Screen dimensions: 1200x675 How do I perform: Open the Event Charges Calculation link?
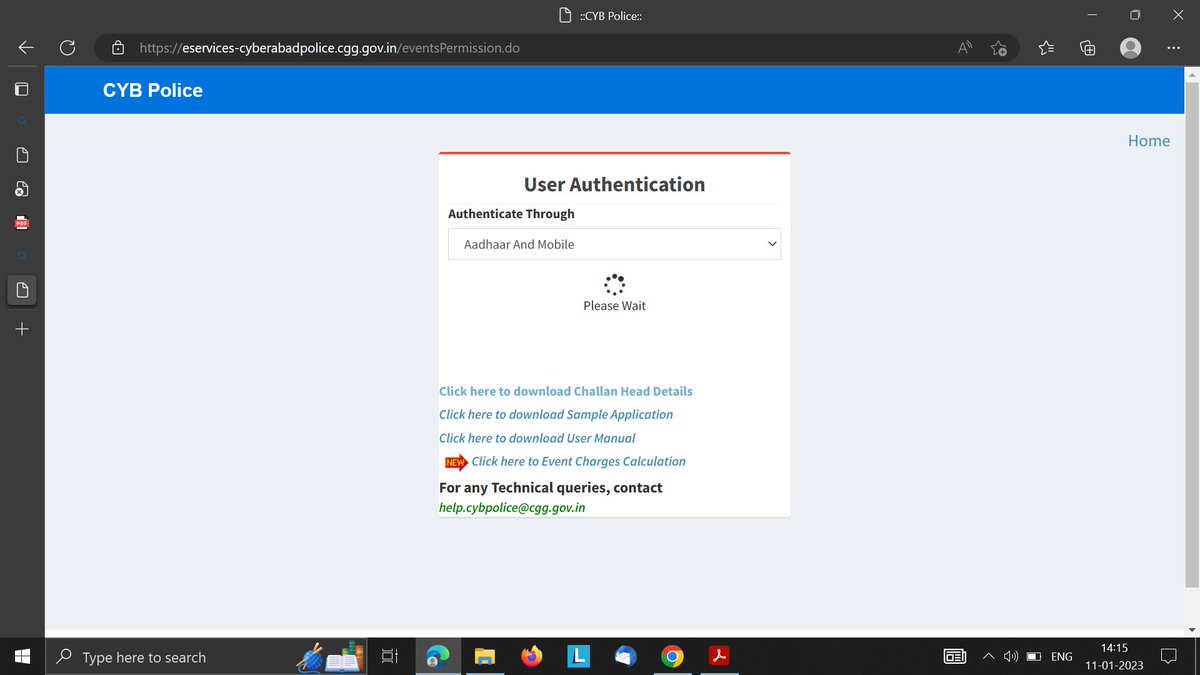click(x=578, y=461)
